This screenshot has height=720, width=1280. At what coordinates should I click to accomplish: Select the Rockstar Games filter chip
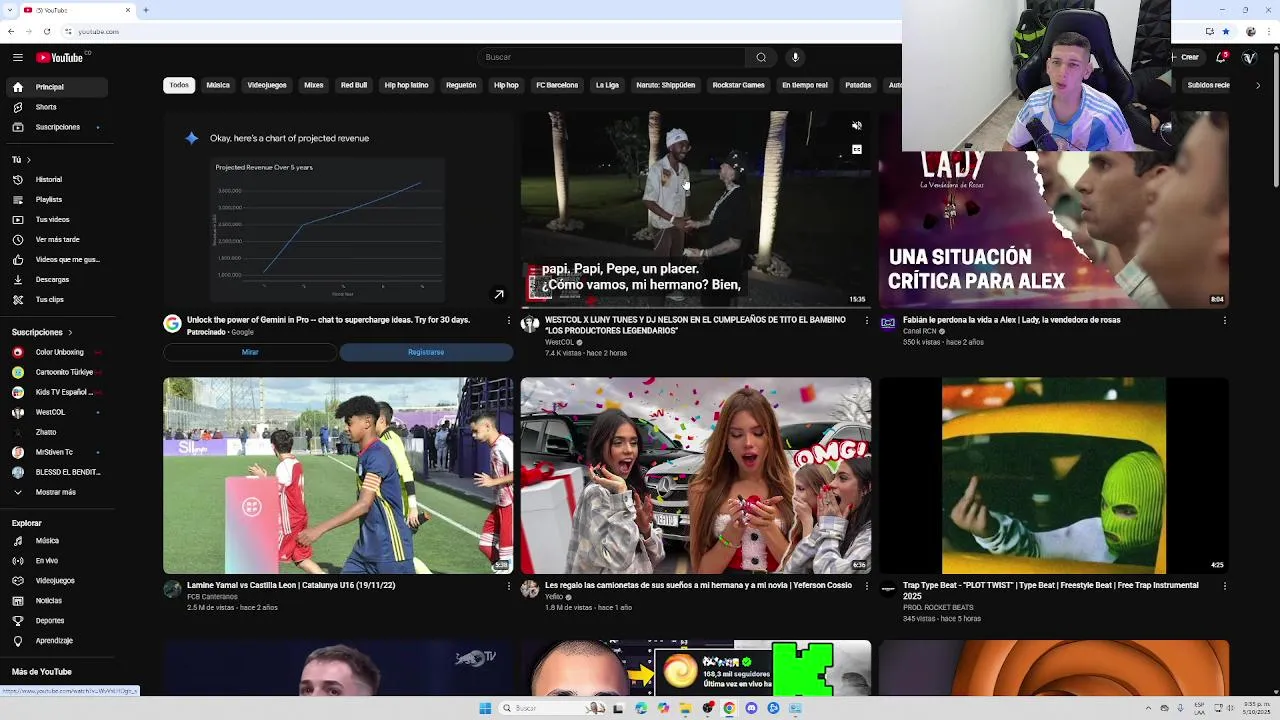(739, 85)
